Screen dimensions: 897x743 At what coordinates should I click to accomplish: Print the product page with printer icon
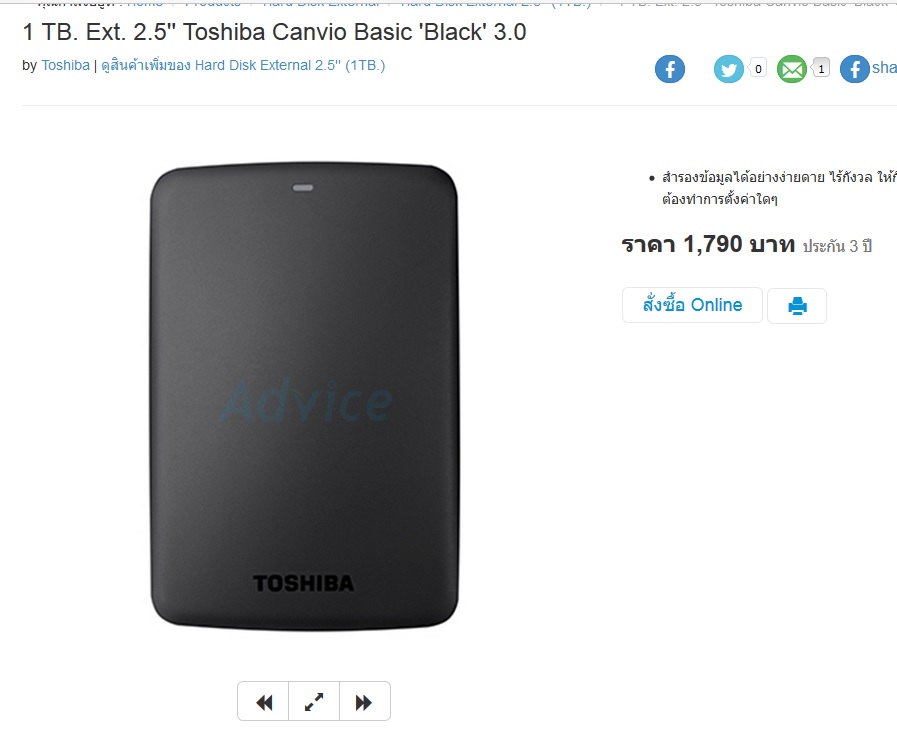point(797,306)
